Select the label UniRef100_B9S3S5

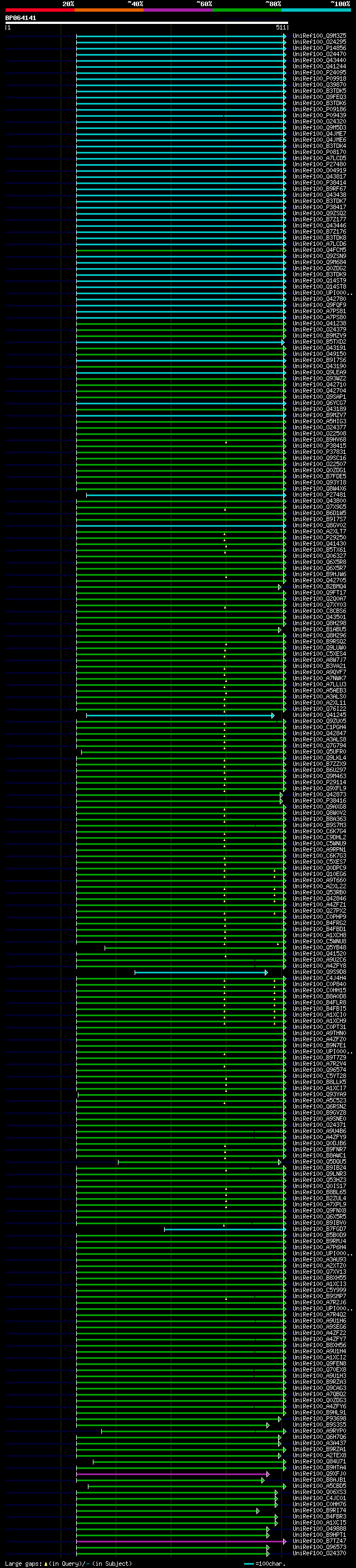(319, 1425)
